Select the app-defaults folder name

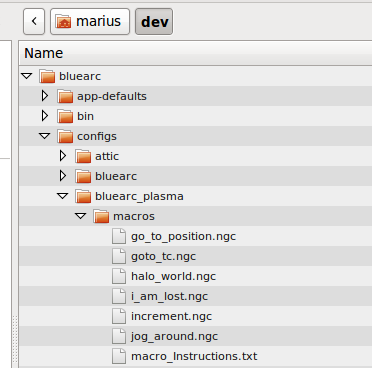(x=112, y=97)
